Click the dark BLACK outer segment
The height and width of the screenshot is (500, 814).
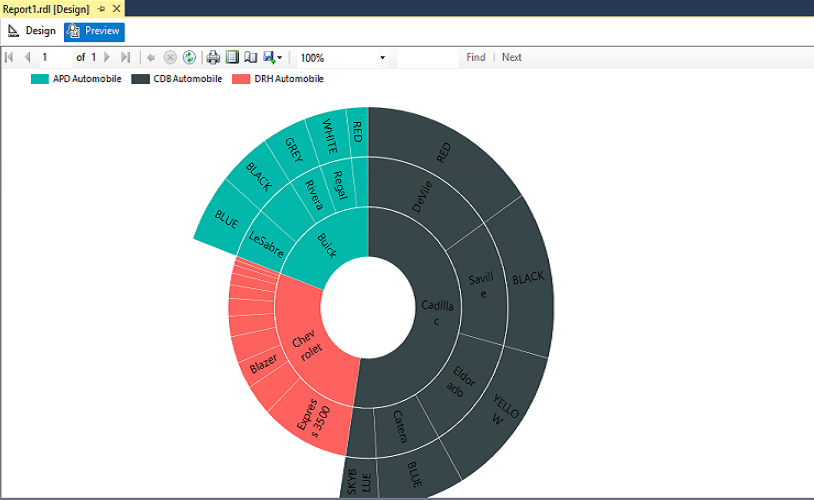pos(528,278)
